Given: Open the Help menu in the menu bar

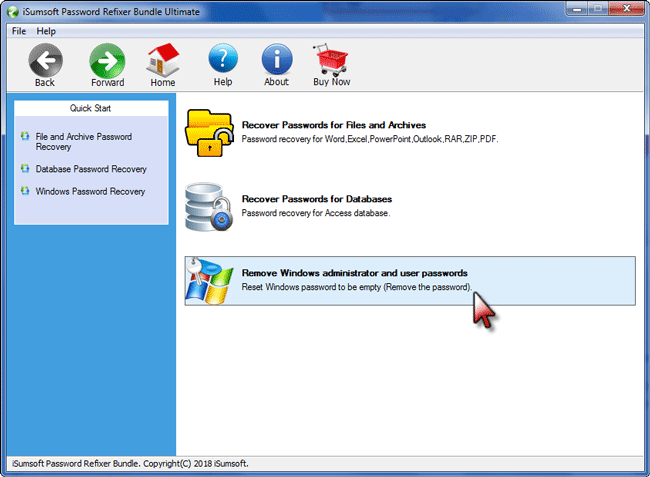Looking at the screenshot, I should click(x=46, y=31).
